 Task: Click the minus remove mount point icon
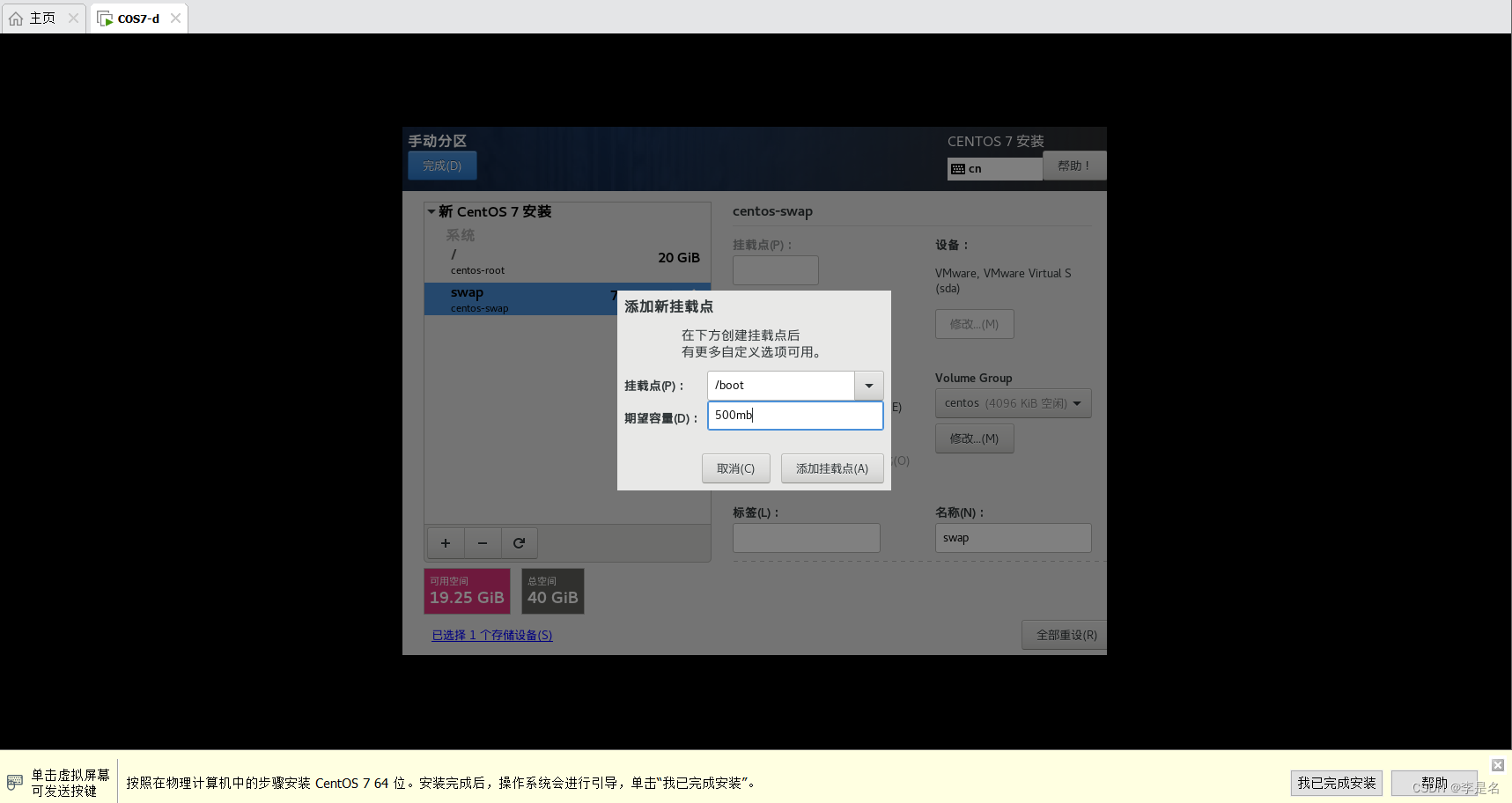[483, 543]
